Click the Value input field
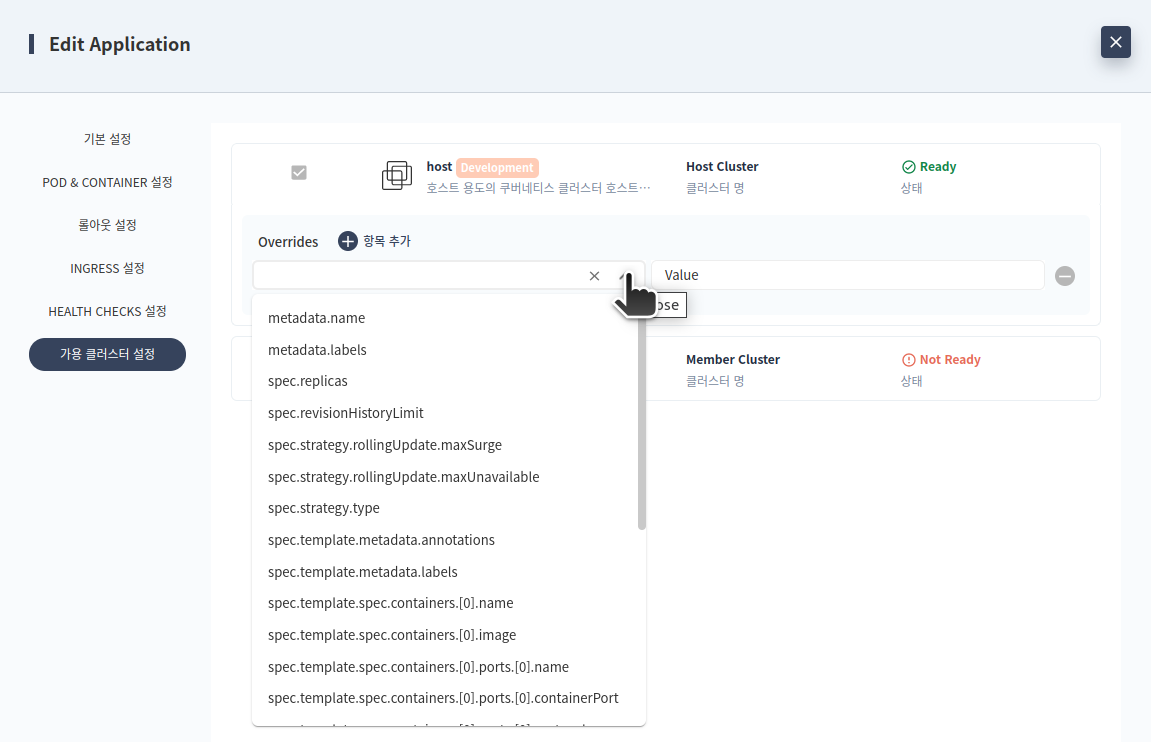The width and height of the screenshot is (1151, 742). click(x=847, y=275)
